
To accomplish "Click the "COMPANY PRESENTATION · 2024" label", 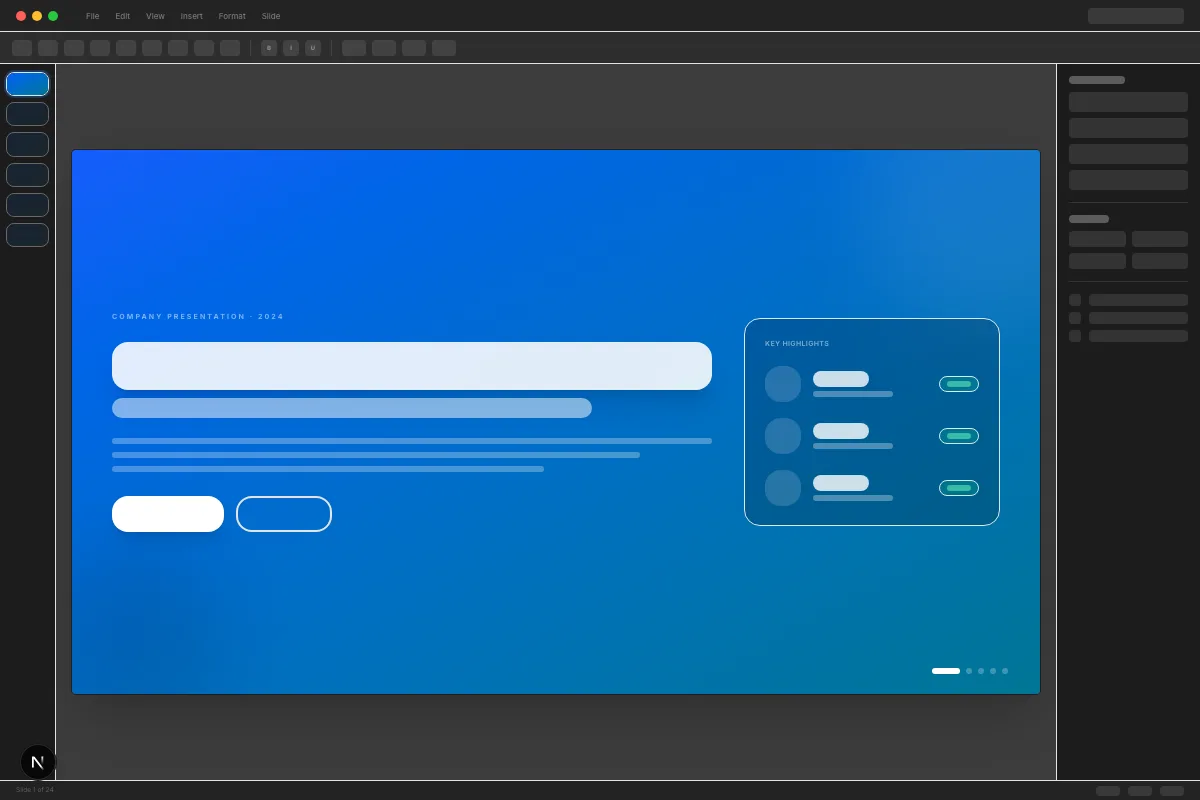I will [x=198, y=316].
